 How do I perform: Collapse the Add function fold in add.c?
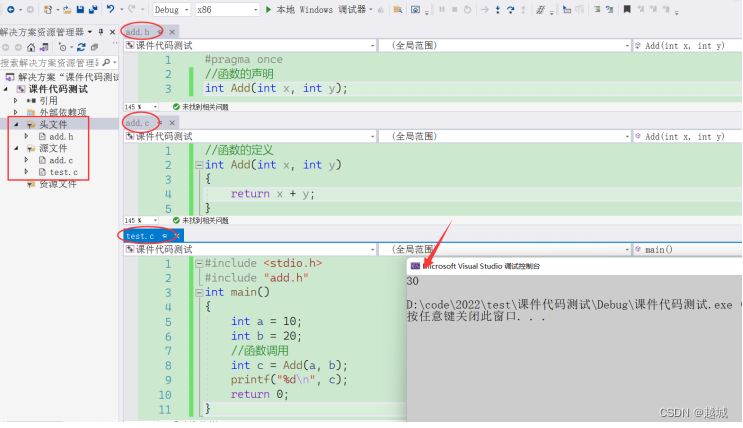(x=199, y=165)
